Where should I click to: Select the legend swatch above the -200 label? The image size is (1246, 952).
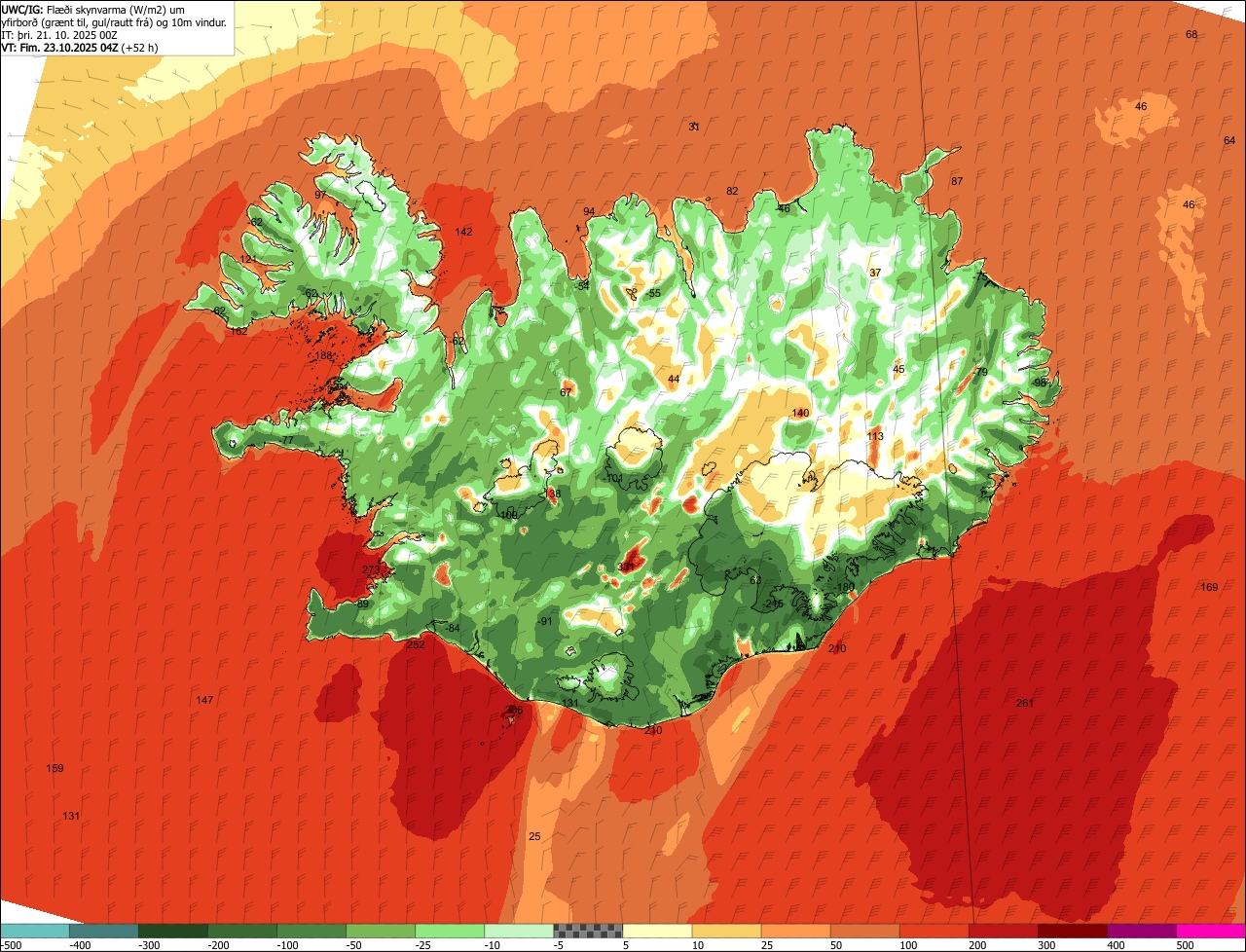coord(241,931)
